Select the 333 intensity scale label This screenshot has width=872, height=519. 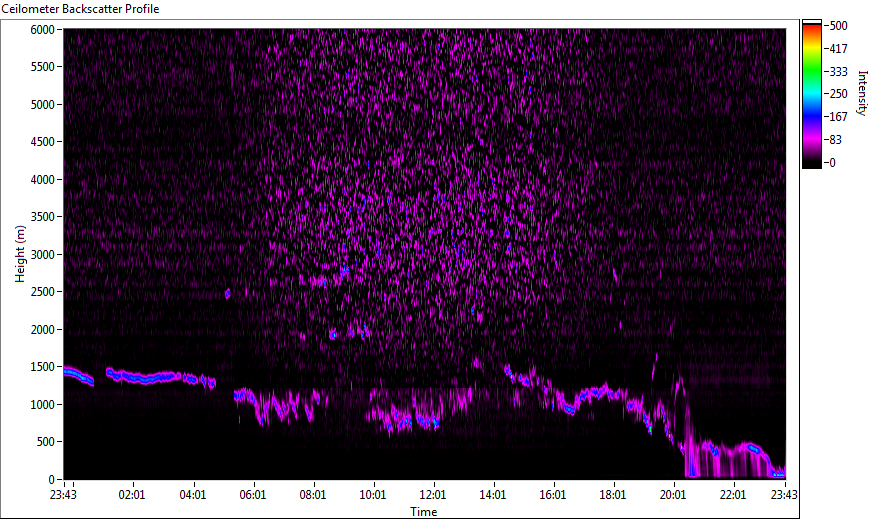838,71
